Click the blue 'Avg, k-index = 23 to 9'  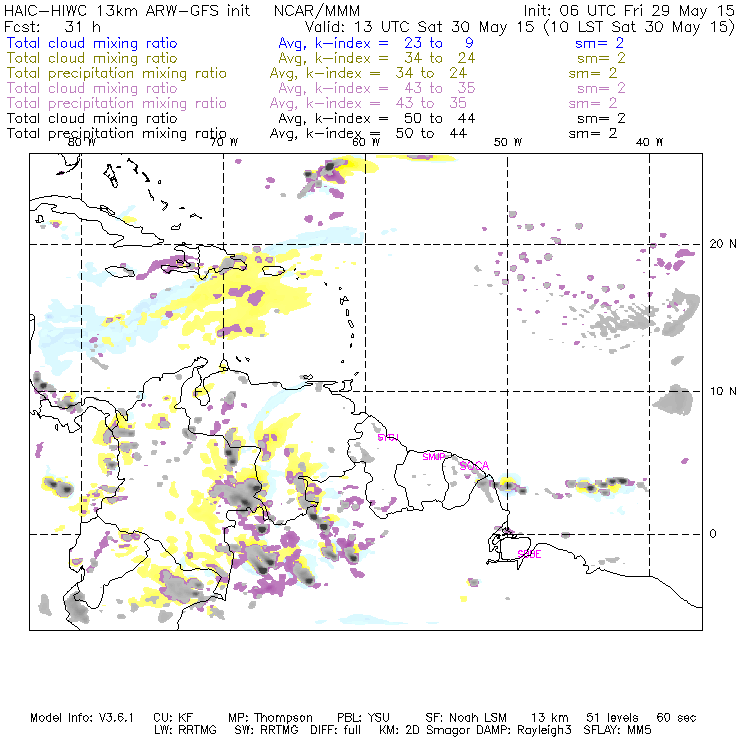click(376, 43)
